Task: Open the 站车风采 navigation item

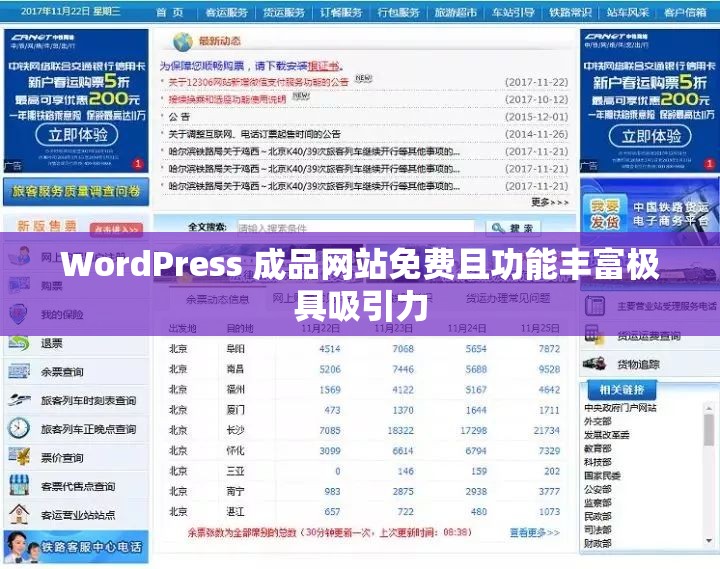Action: tap(628, 12)
